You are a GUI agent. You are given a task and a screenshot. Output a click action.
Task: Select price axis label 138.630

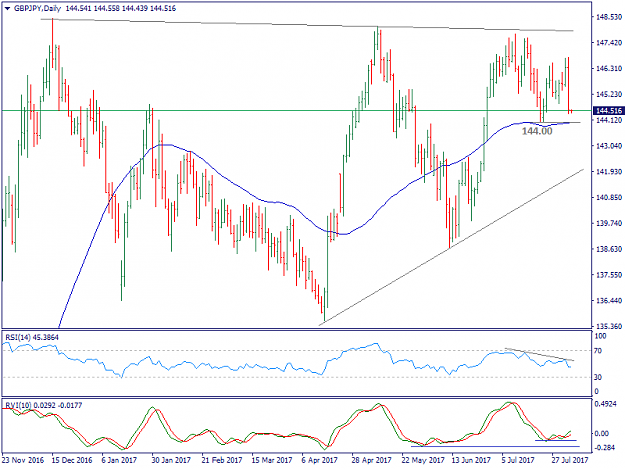click(x=609, y=249)
